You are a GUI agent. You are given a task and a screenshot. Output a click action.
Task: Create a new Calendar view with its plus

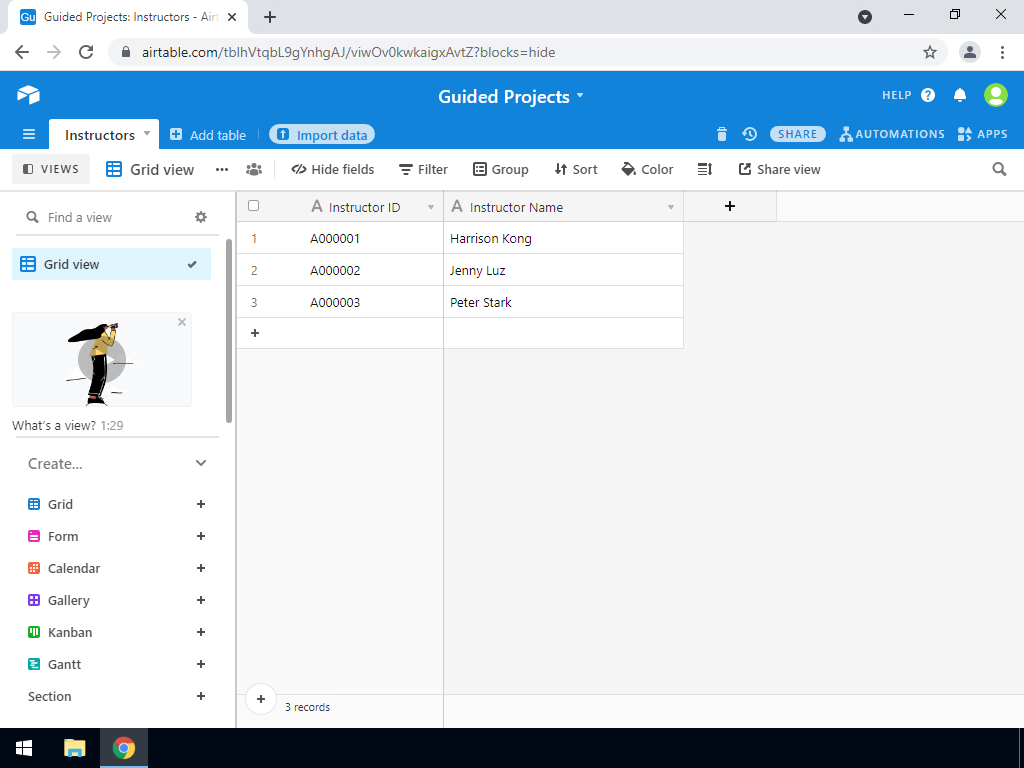(201, 568)
